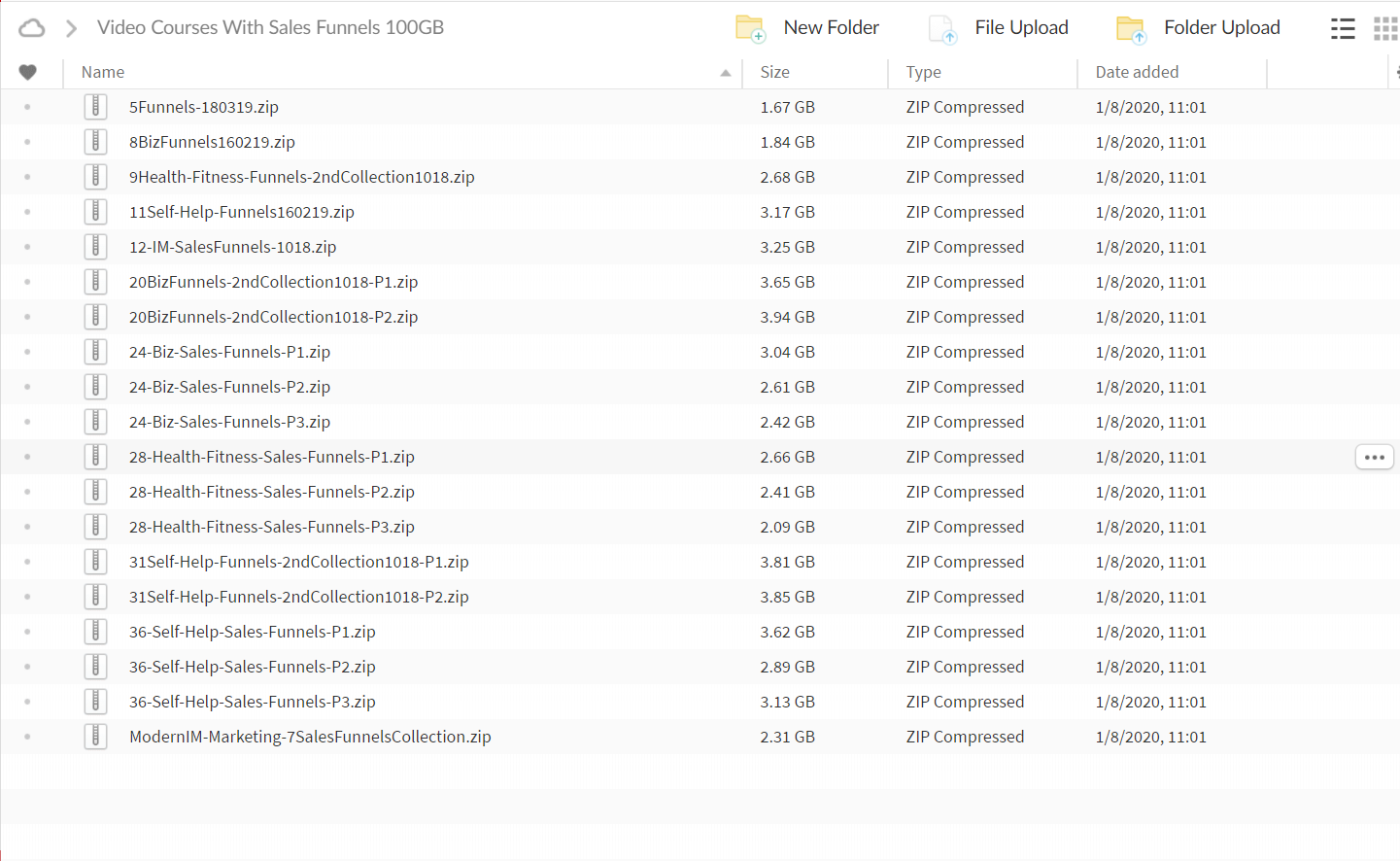Open three-dot menu for 28-Health-Fitness-Sales-Funnels-P1.zip
This screenshot has height=861, width=1400.
(1374, 457)
